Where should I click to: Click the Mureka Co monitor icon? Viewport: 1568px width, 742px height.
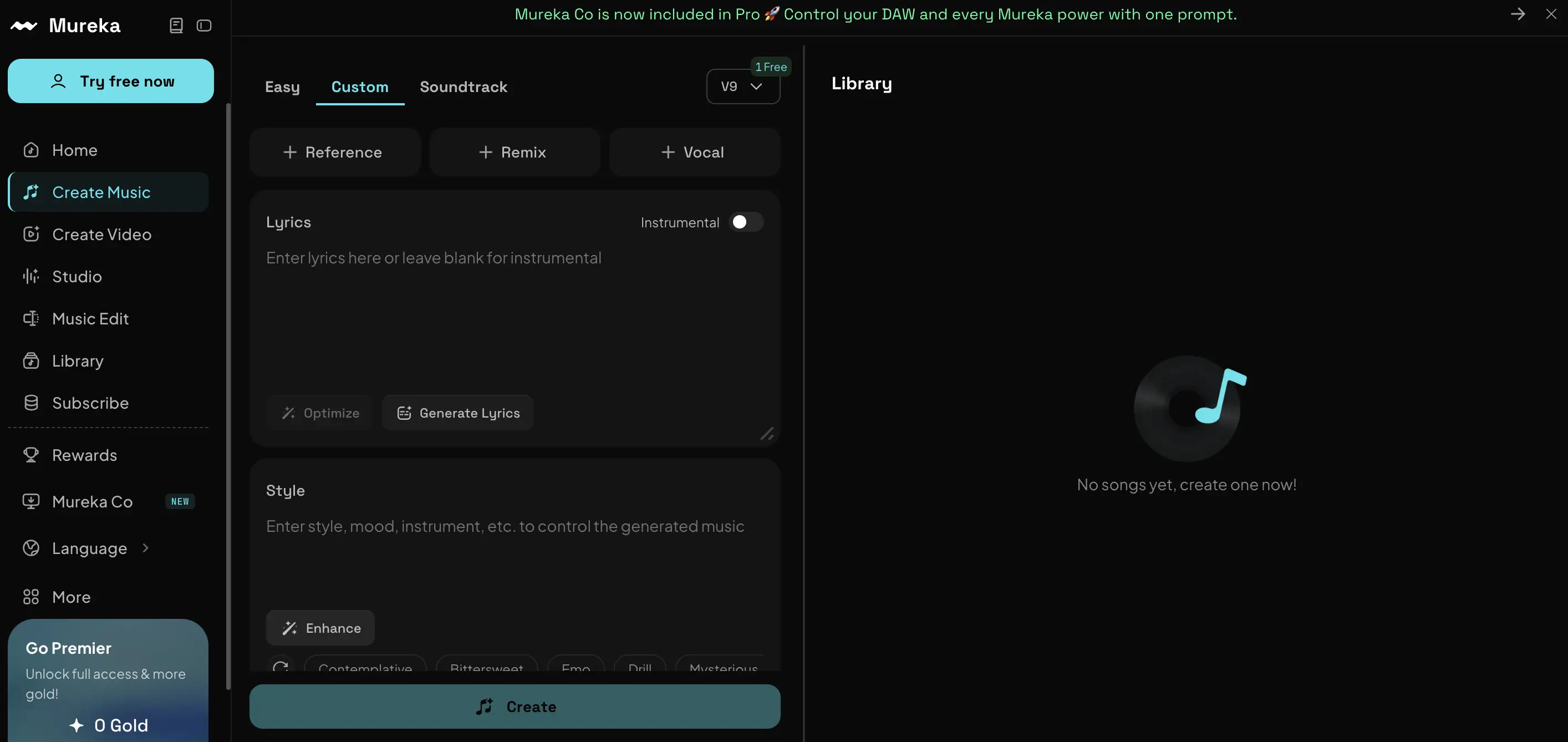[x=31, y=501]
